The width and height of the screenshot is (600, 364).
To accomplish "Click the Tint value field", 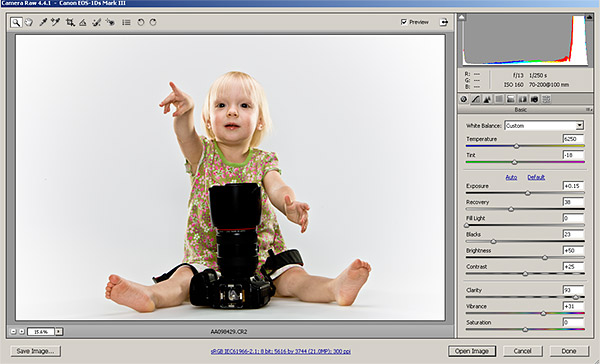I will pyautogui.click(x=573, y=155).
